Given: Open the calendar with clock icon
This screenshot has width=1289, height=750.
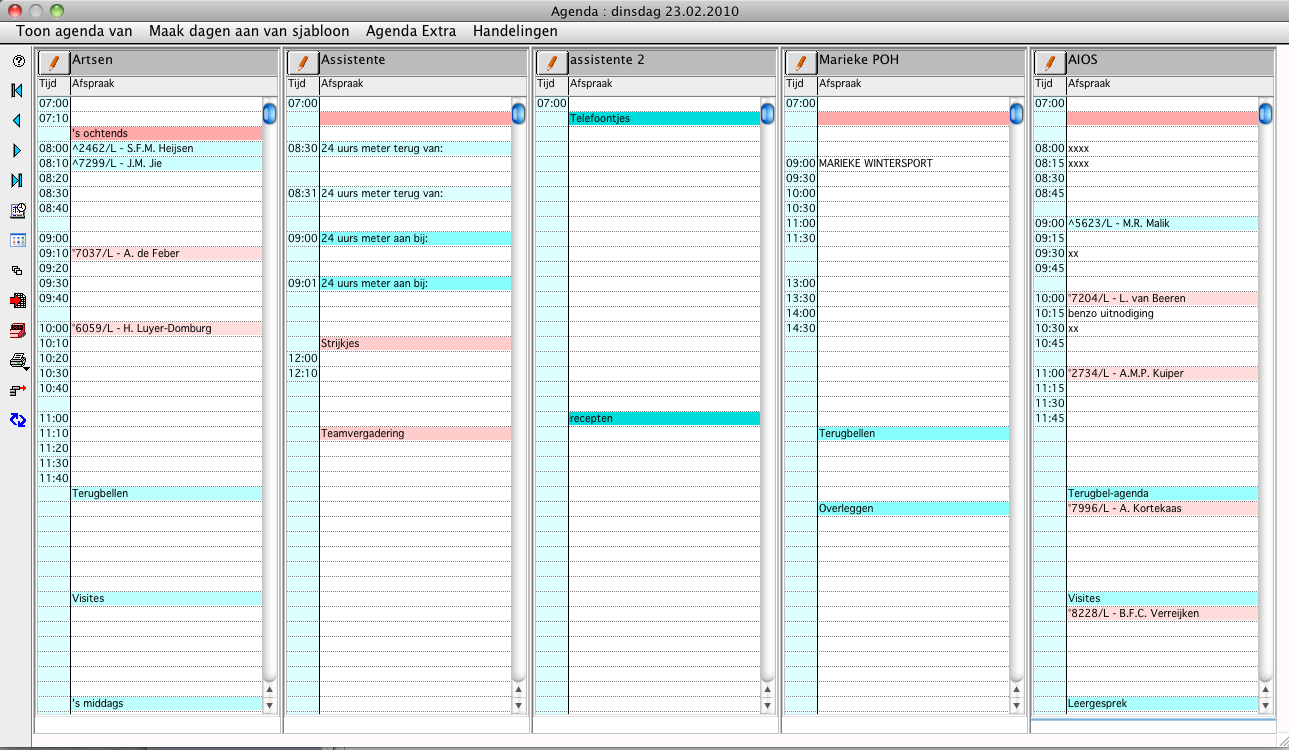Looking at the screenshot, I should 17,211.
